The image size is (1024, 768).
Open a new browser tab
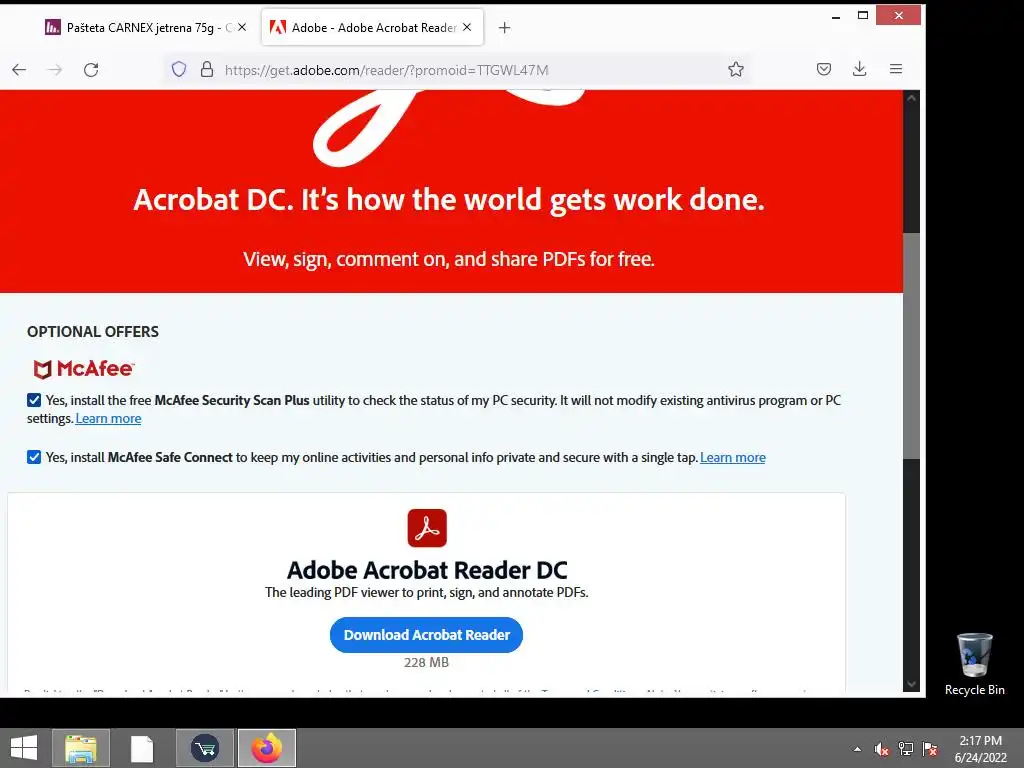click(x=504, y=27)
